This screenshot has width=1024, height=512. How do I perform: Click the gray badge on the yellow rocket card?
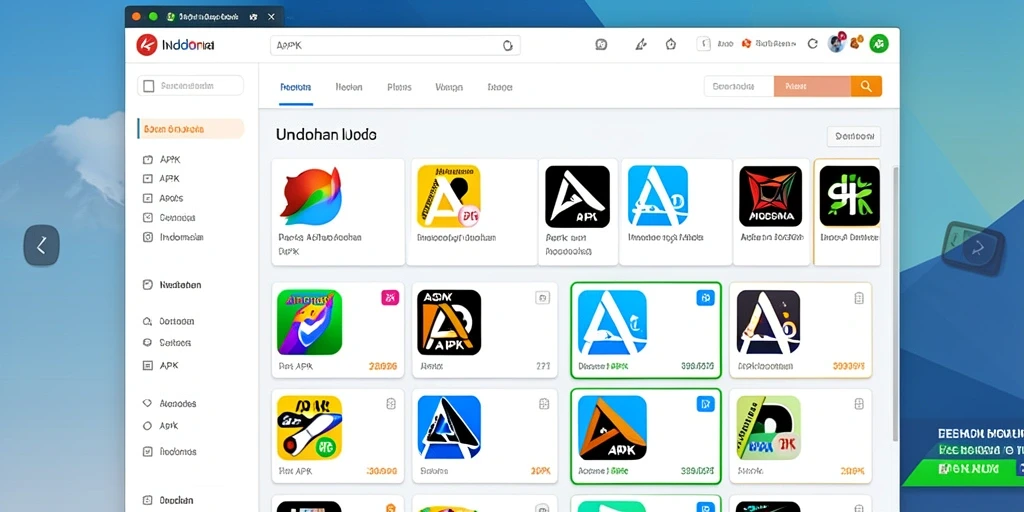390,404
